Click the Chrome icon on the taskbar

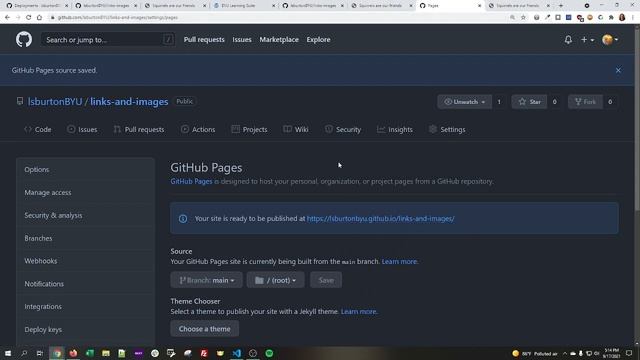(57, 353)
